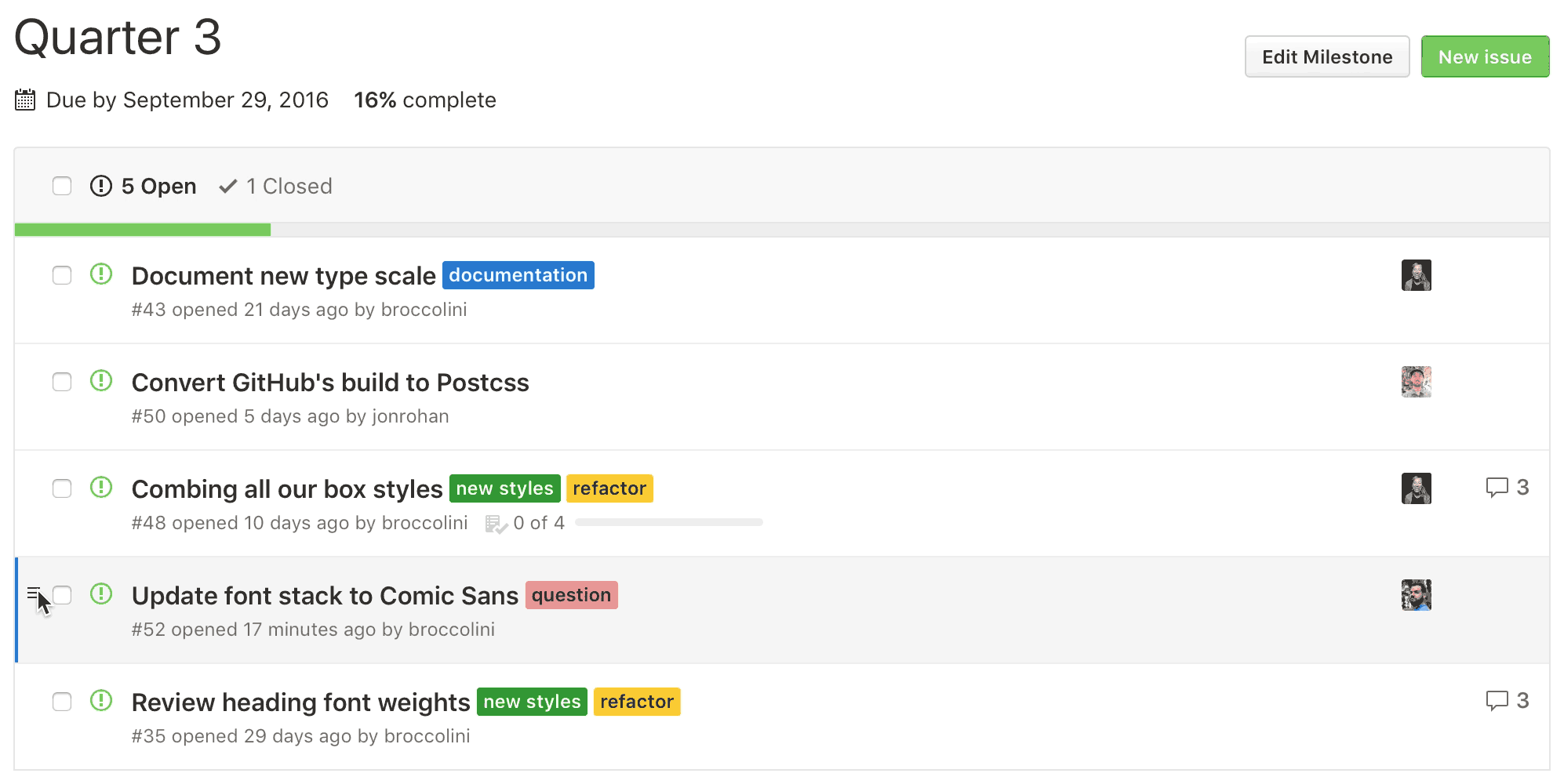Select the checkbox for Combing all our box styles
Viewport: 1564px width, 784px height.
[61, 488]
